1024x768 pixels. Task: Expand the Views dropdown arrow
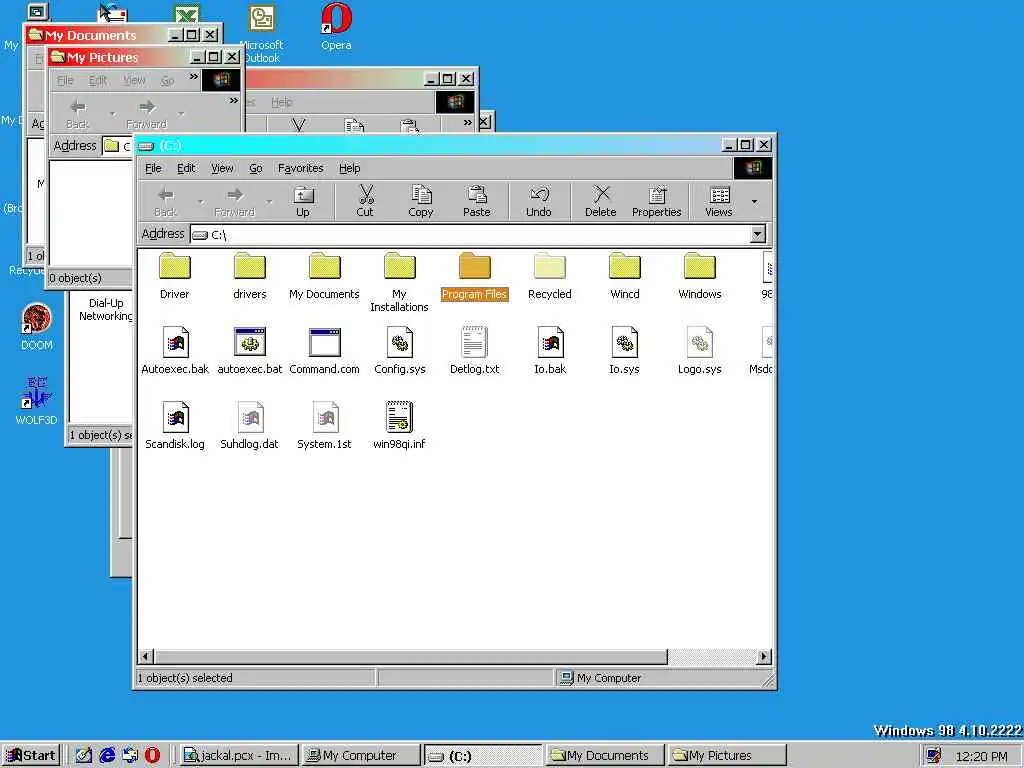coord(755,202)
